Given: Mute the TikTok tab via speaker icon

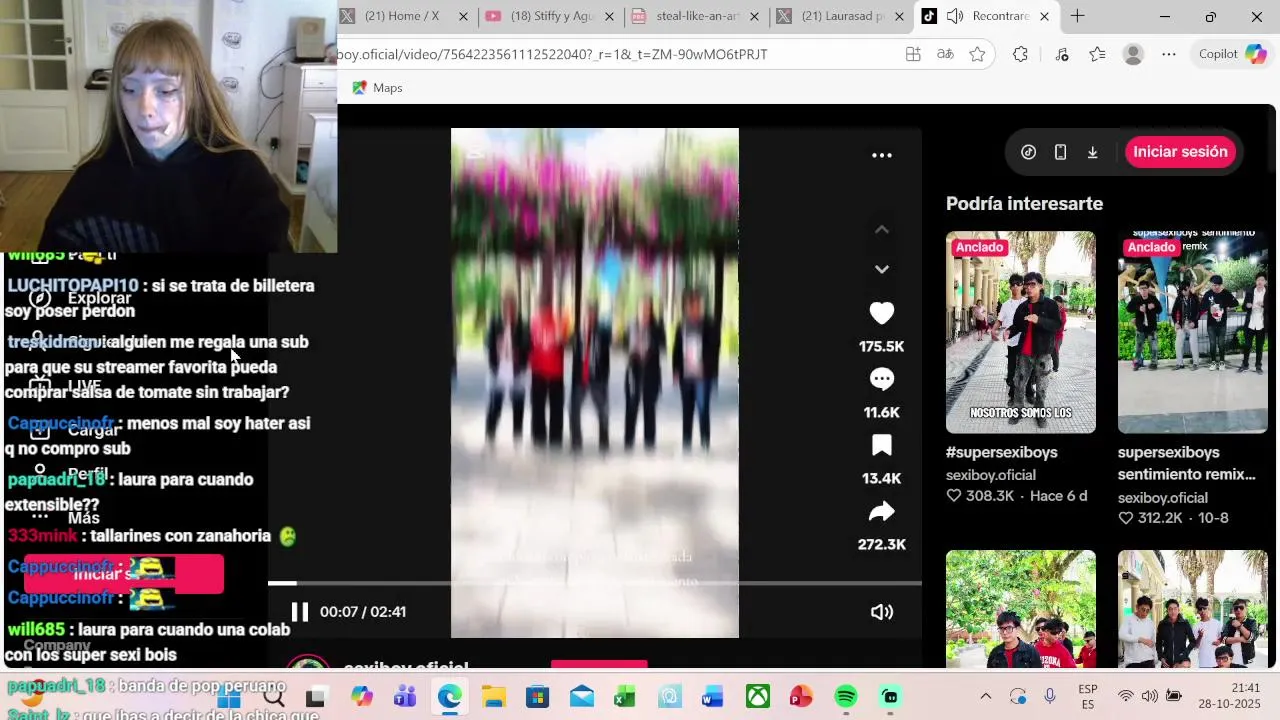Looking at the screenshot, I should tap(955, 16).
